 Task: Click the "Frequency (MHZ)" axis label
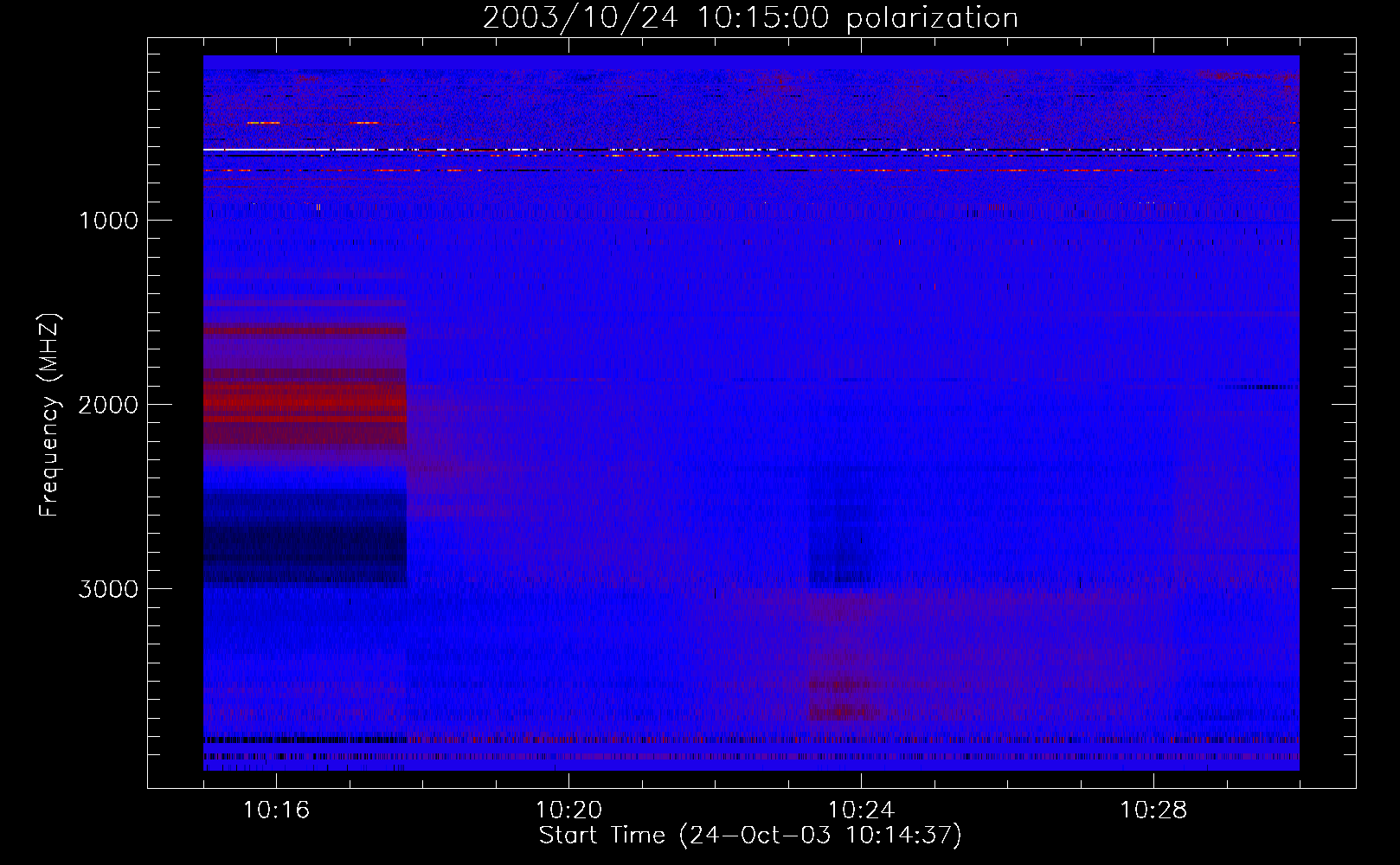pos(49,415)
